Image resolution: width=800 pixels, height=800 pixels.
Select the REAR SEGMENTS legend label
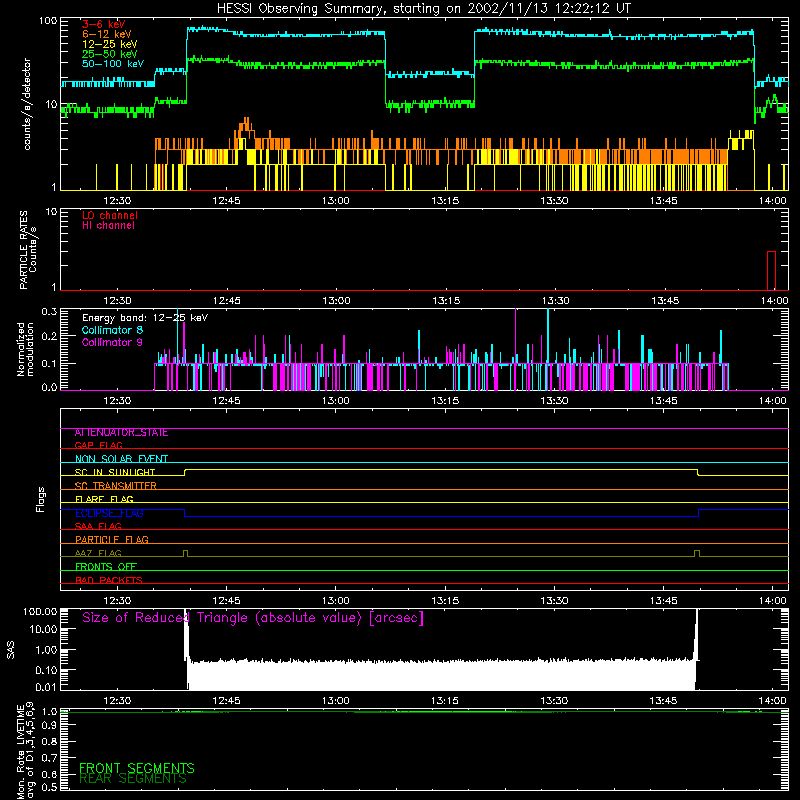(133, 779)
